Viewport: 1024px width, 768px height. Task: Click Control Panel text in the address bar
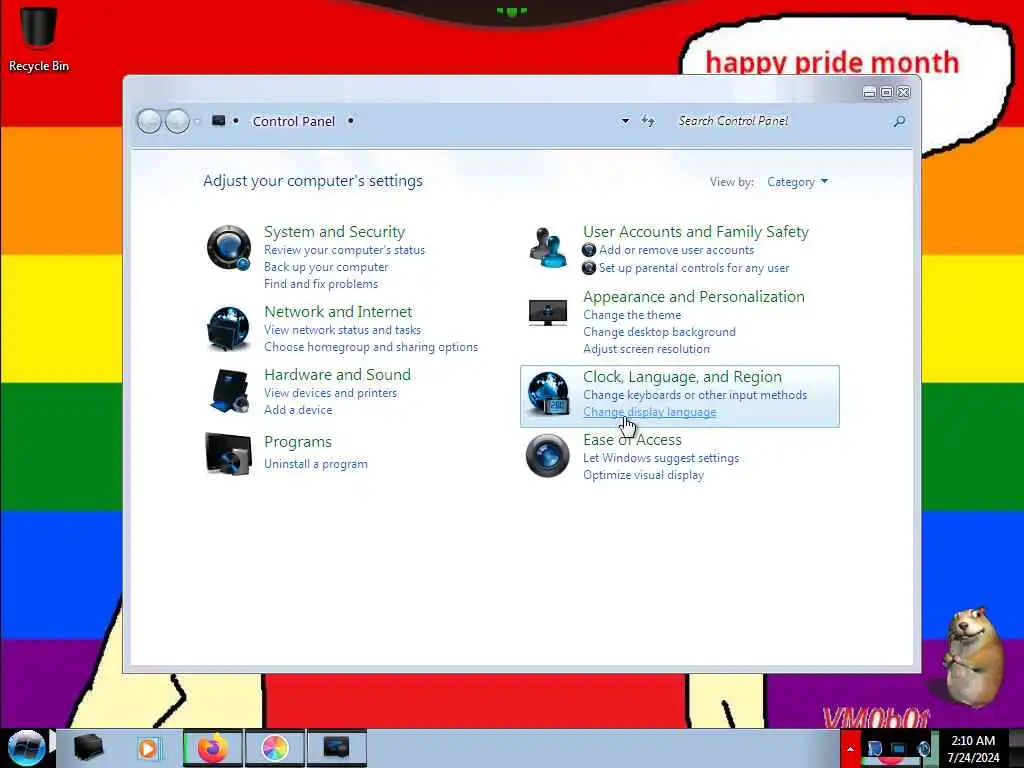pyautogui.click(x=294, y=121)
